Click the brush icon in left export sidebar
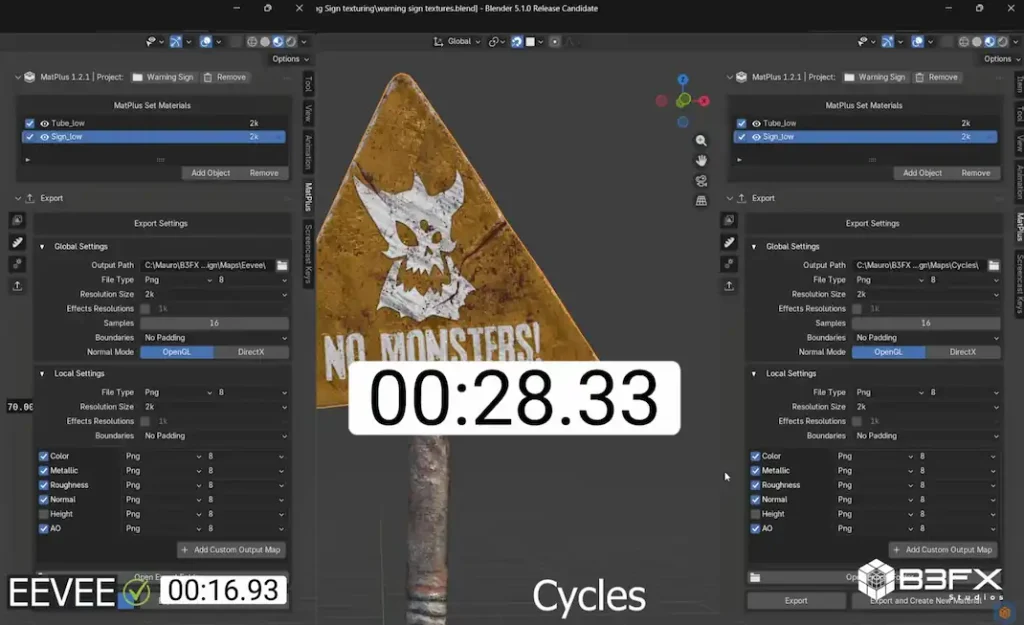 [17, 242]
